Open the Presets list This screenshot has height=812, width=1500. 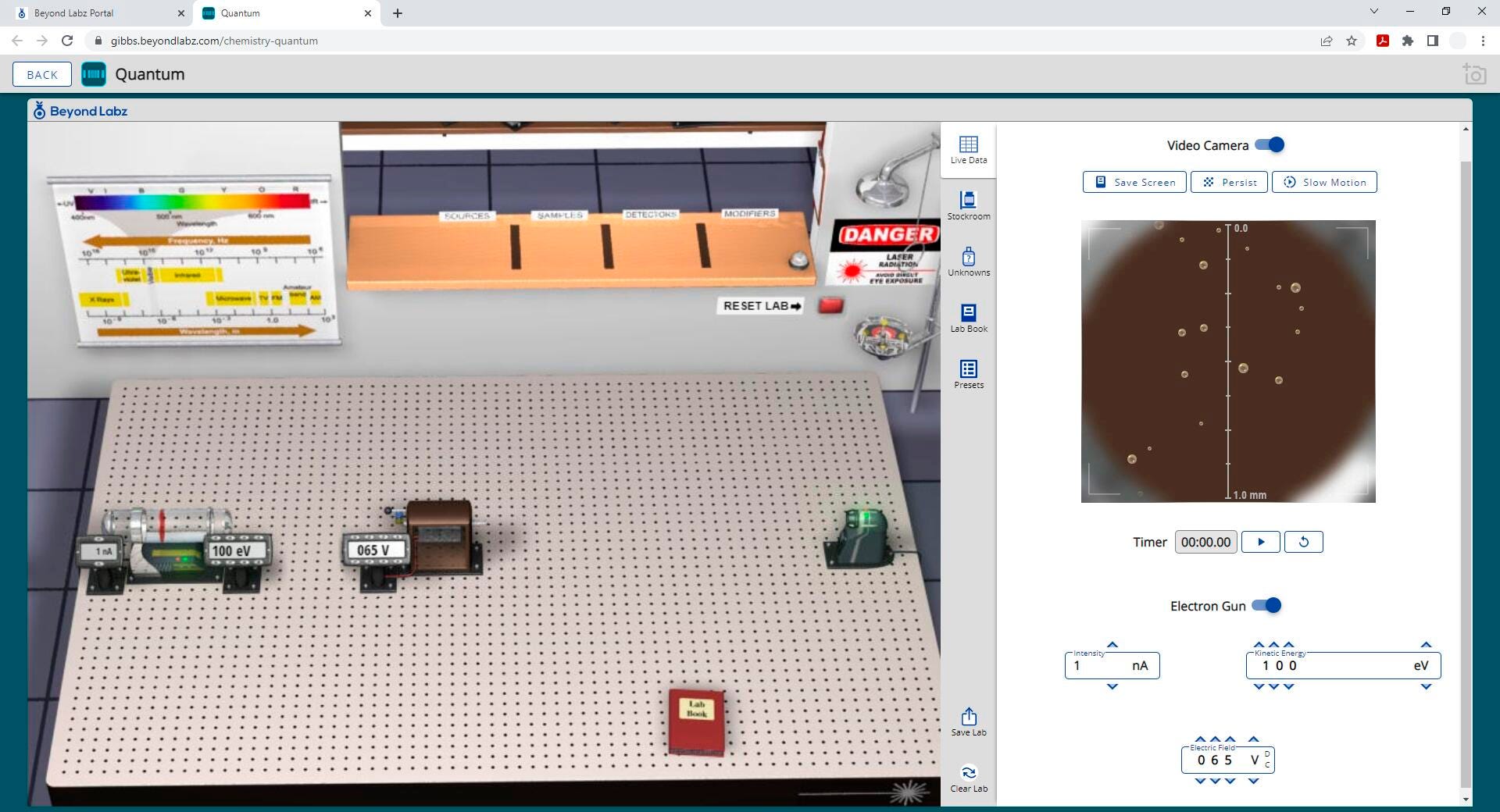click(x=968, y=374)
